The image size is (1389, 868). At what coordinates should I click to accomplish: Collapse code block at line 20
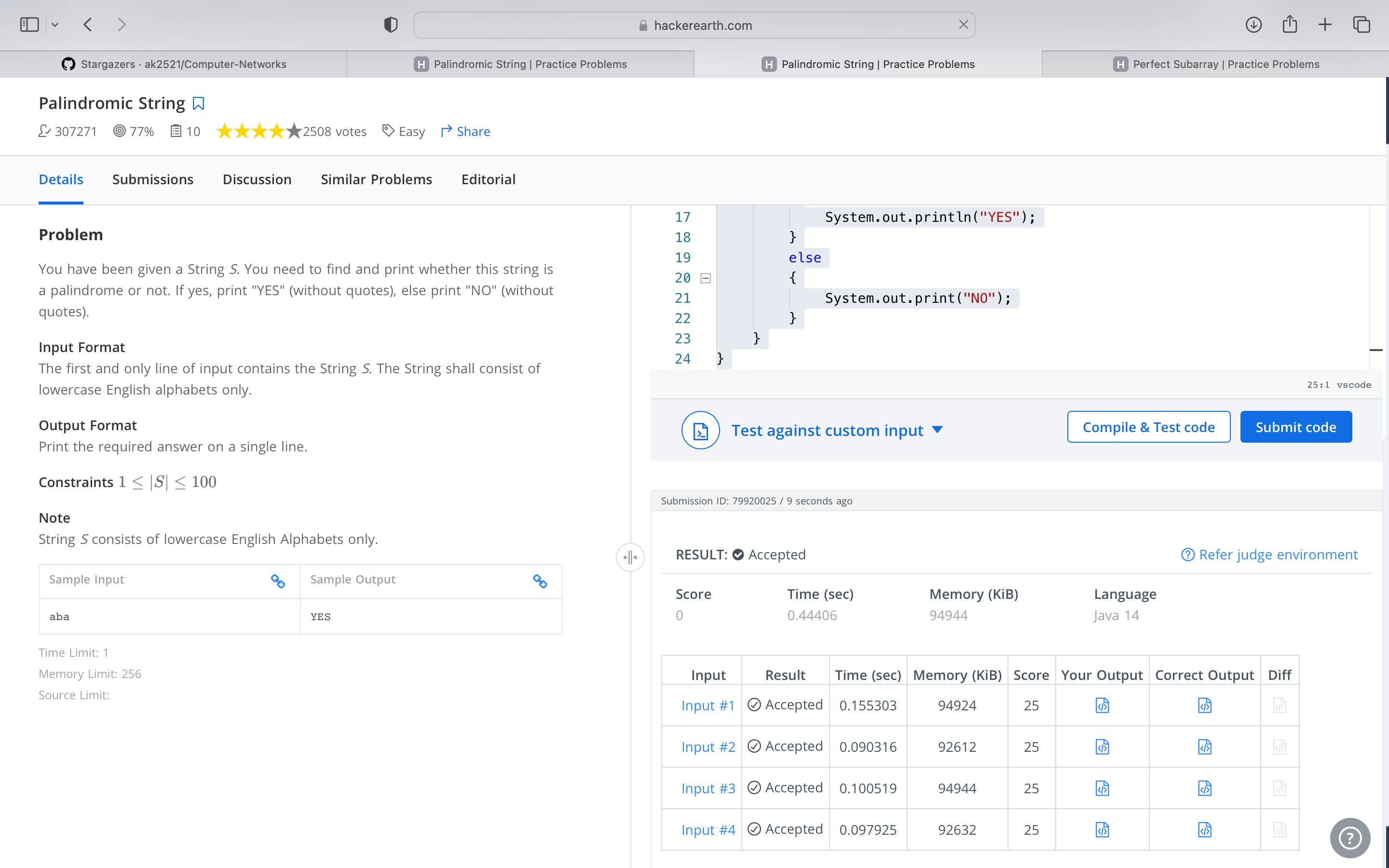706,278
